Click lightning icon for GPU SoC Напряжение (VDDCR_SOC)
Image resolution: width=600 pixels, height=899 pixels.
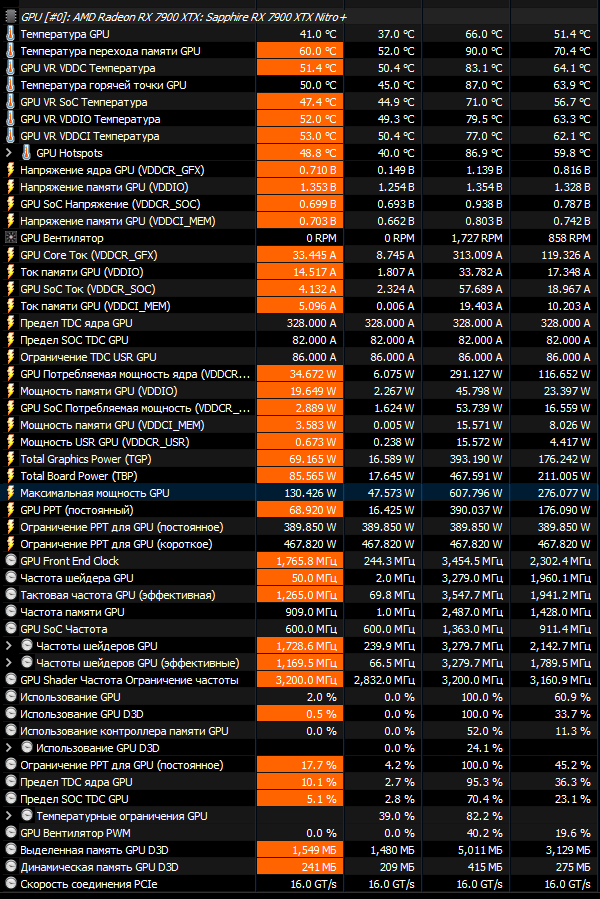(10, 204)
